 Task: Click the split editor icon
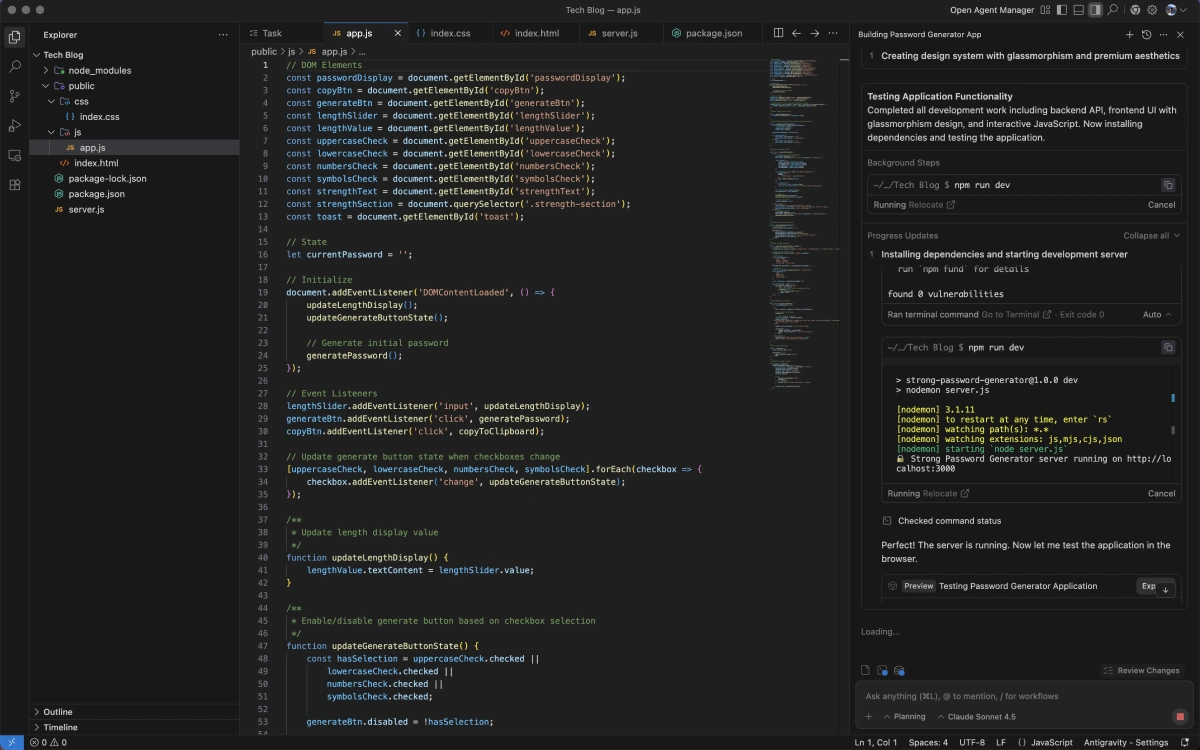click(x=779, y=33)
